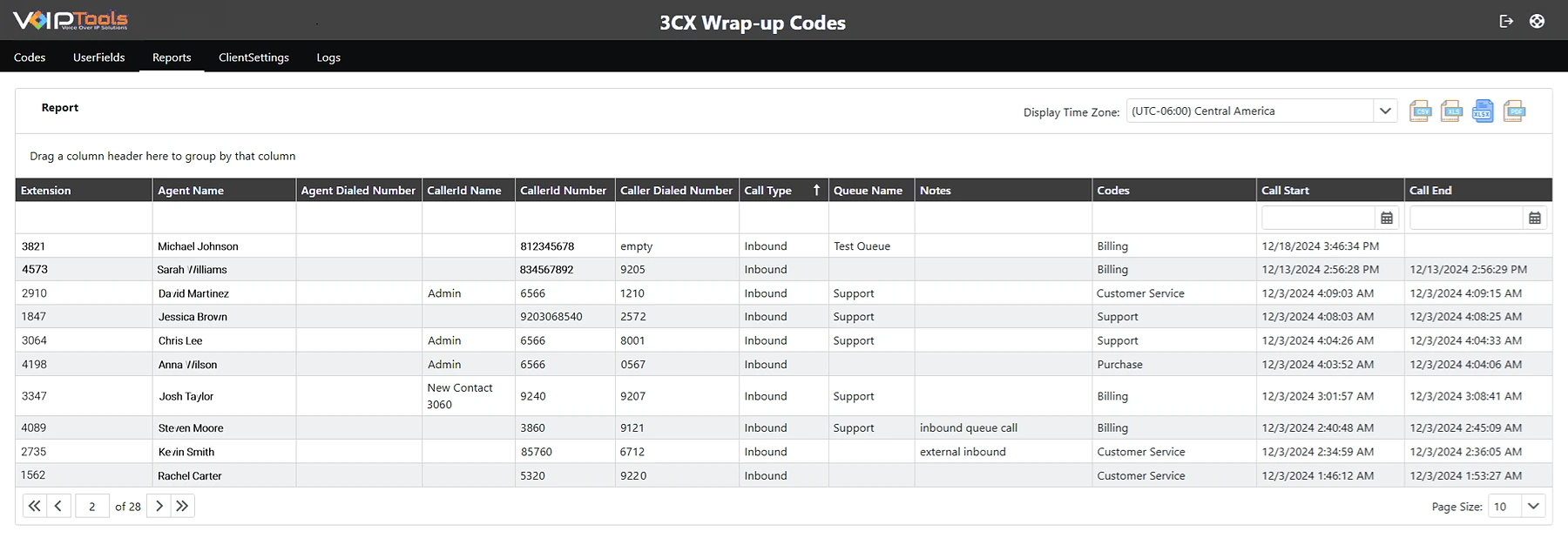This screenshot has height=538, width=1568.
Task: Expand the Page Size dropdown
Action: (x=1534, y=506)
